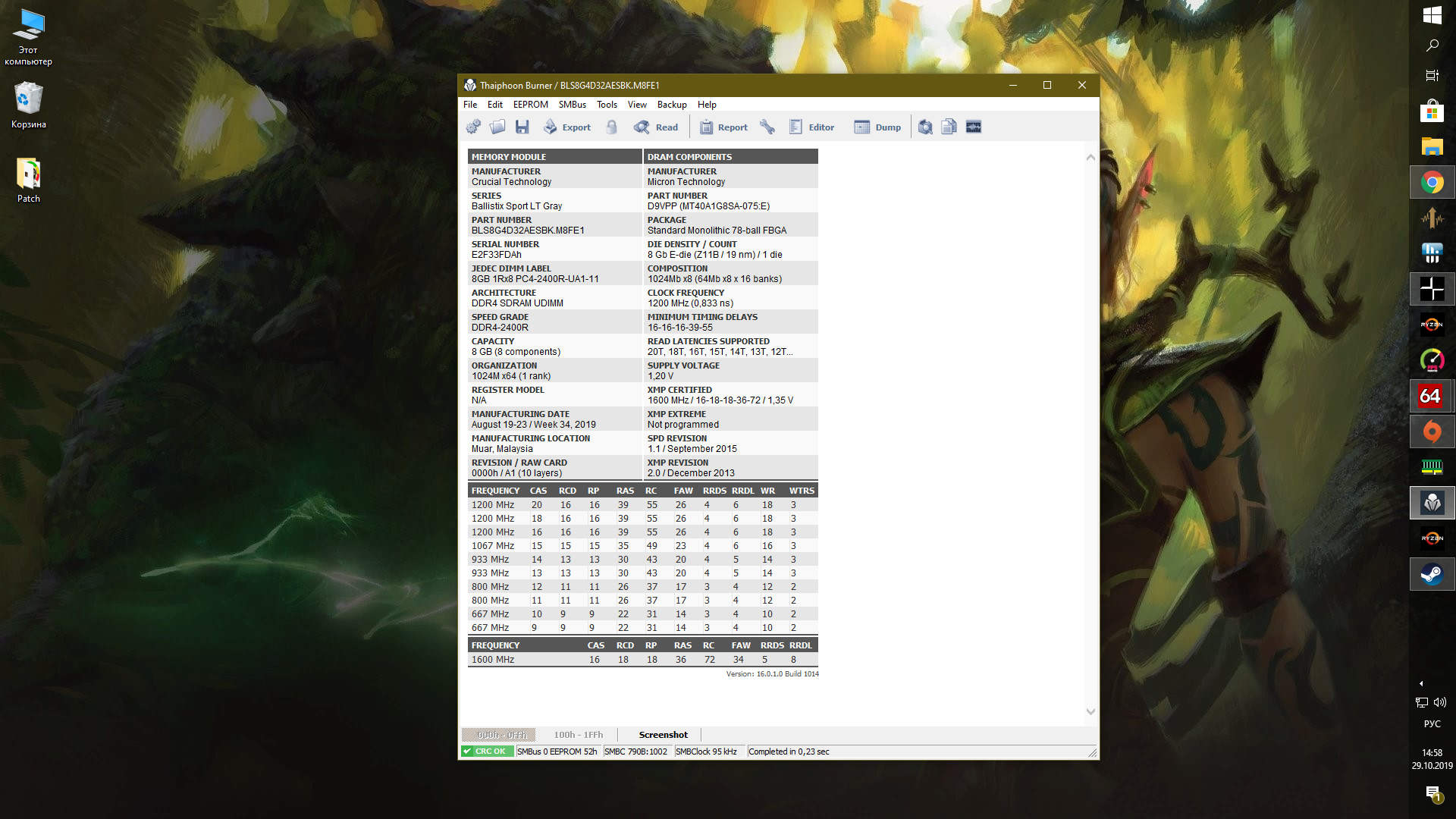The width and height of the screenshot is (1456, 819).
Task: Click the scroll up arrow of report pane
Action: click(1090, 157)
